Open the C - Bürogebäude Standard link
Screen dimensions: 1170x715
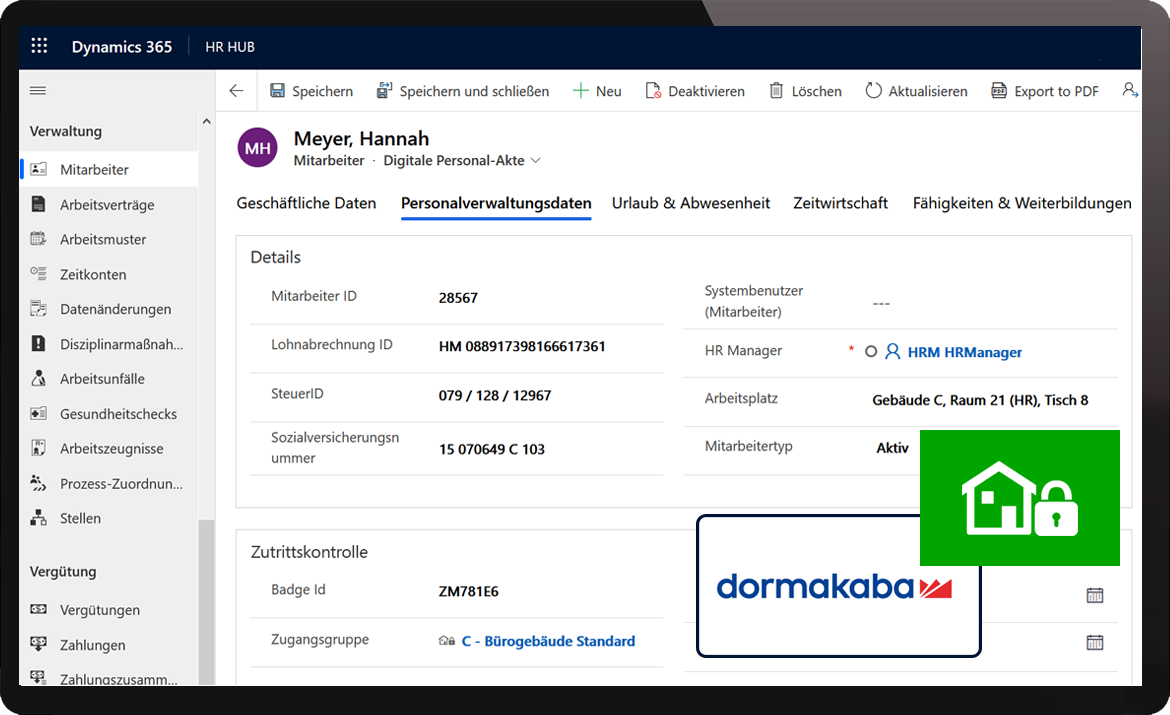click(x=548, y=641)
